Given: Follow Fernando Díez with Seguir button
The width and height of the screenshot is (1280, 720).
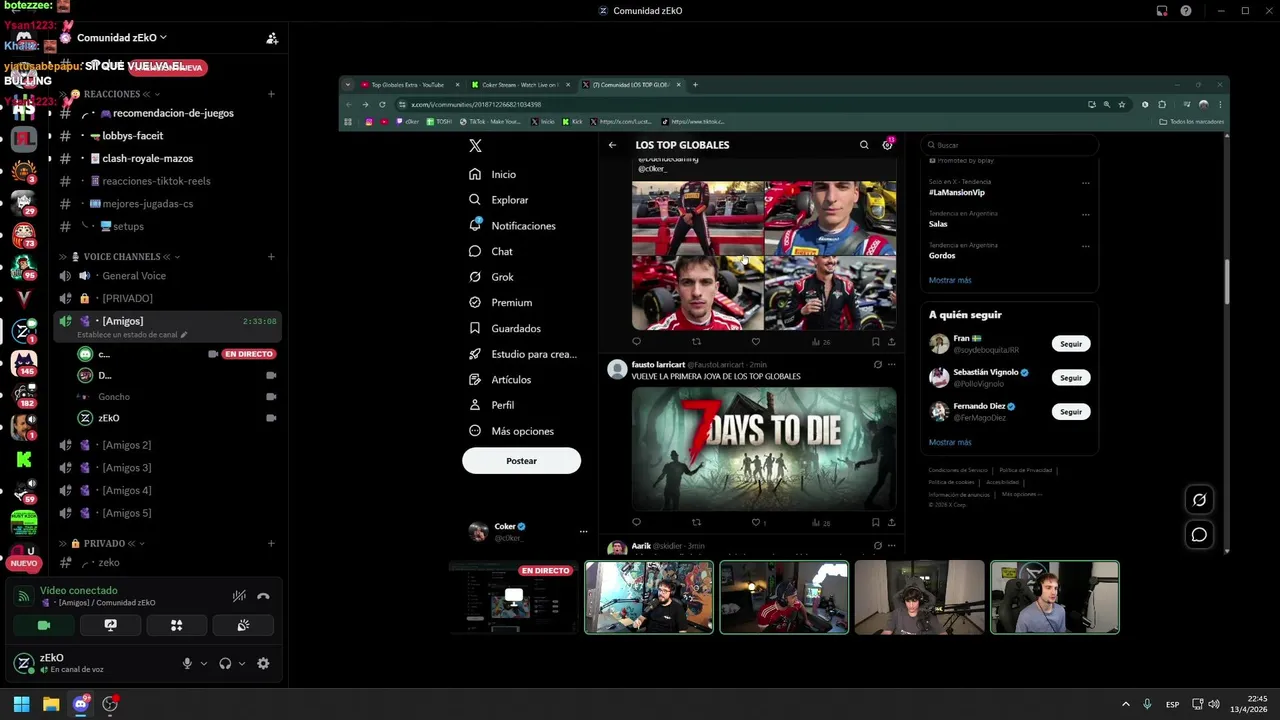Looking at the screenshot, I should point(1071,412).
